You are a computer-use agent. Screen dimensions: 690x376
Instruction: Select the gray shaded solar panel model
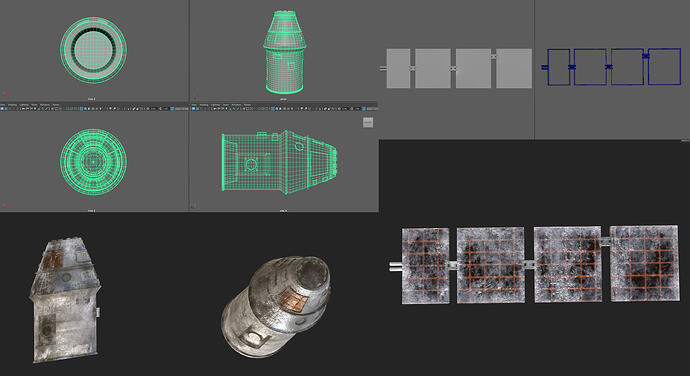(456, 68)
